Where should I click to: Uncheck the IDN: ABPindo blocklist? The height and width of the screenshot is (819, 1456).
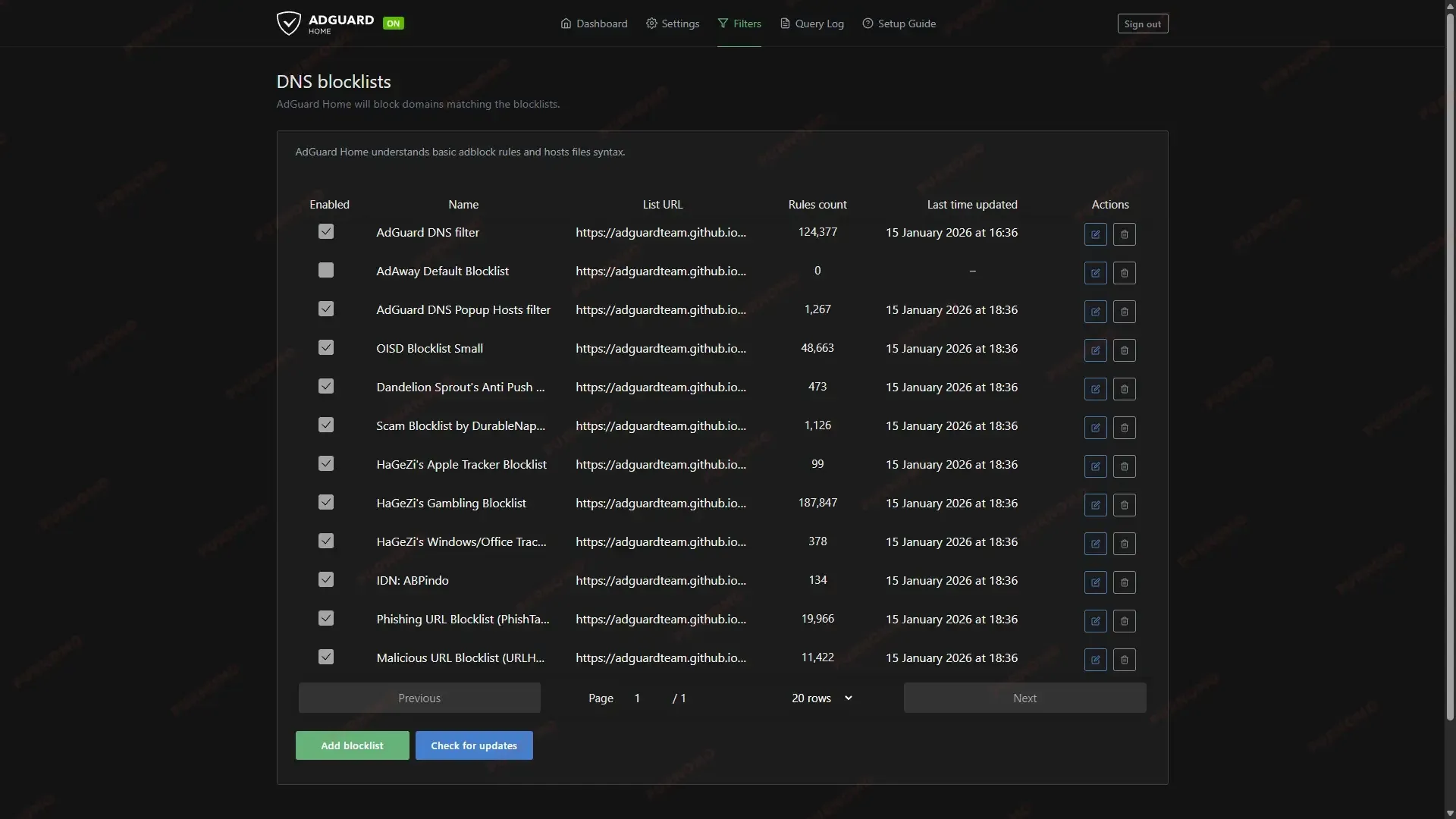[x=326, y=579]
